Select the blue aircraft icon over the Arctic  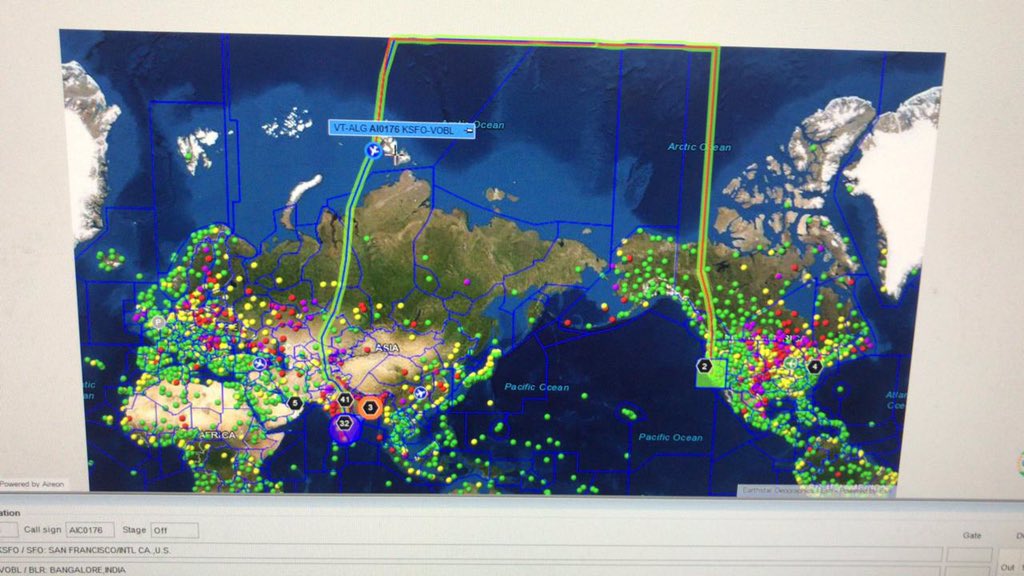pos(373,151)
